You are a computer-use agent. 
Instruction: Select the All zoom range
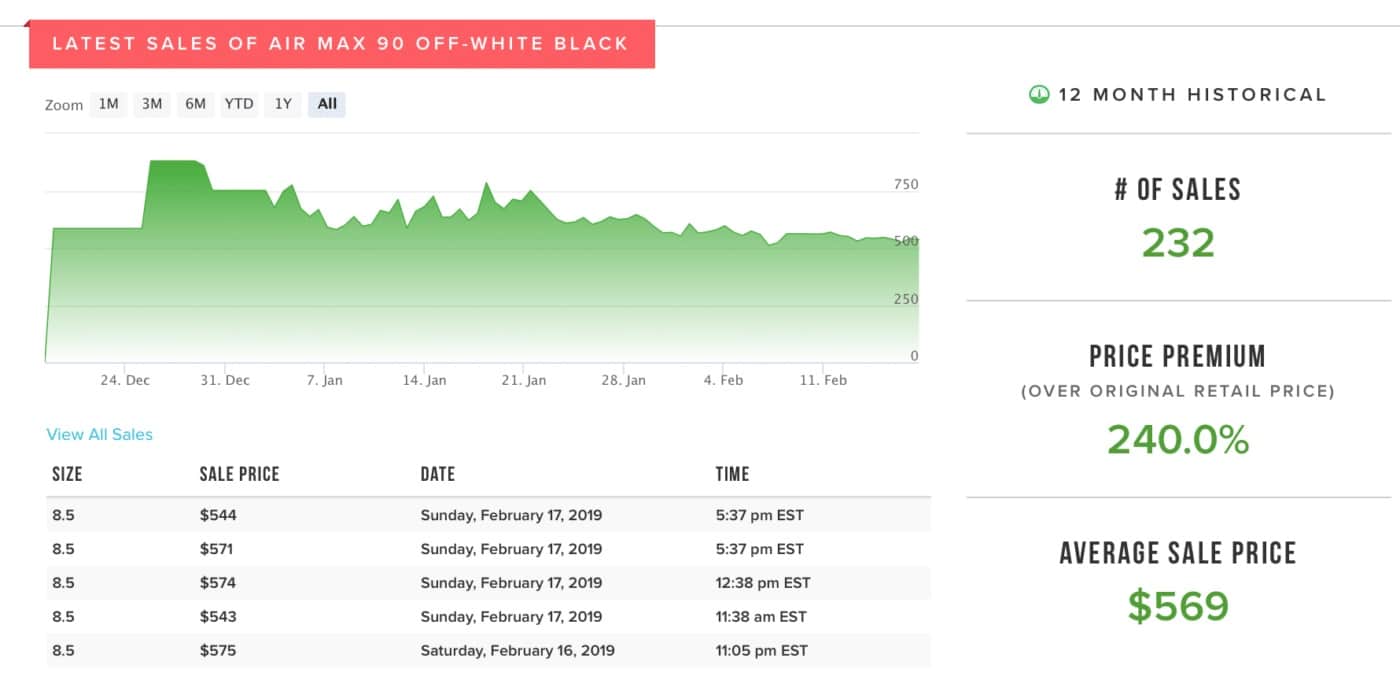click(x=327, y=104)
